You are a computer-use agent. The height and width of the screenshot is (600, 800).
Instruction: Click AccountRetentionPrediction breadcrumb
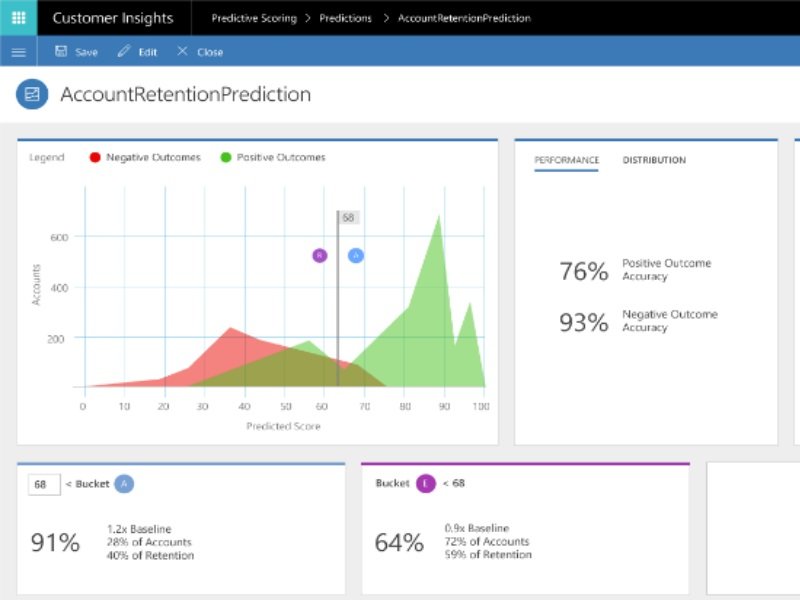tap(464, 18)
